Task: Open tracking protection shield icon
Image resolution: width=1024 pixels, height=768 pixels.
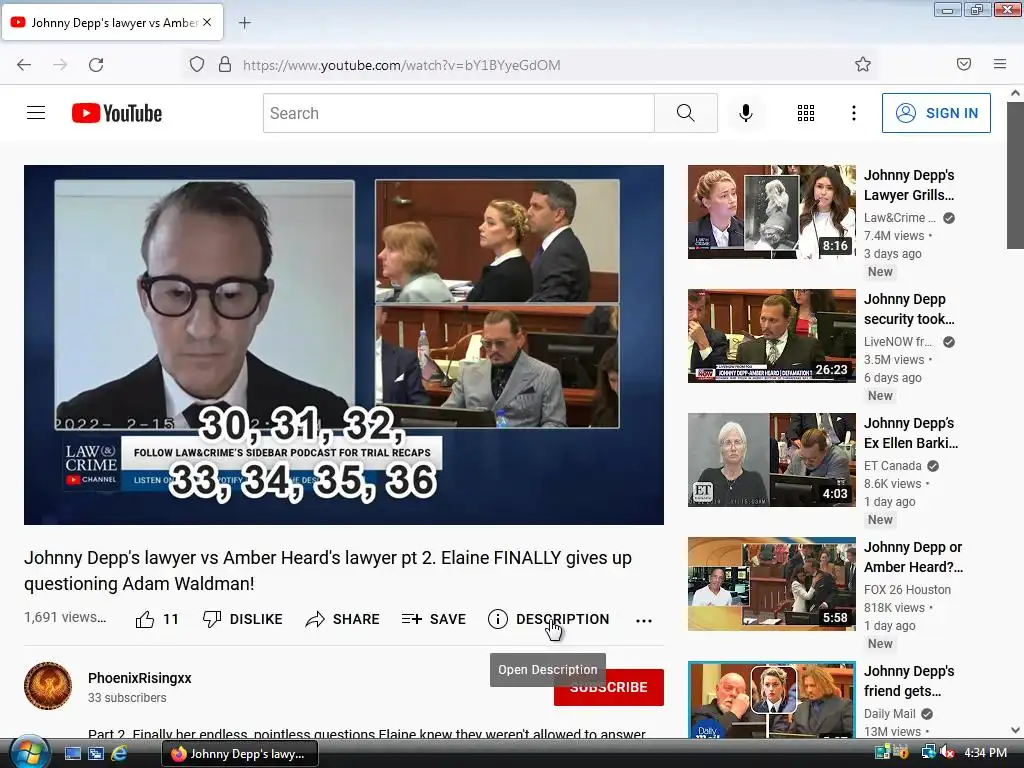Action: click(x=197, y=65)
